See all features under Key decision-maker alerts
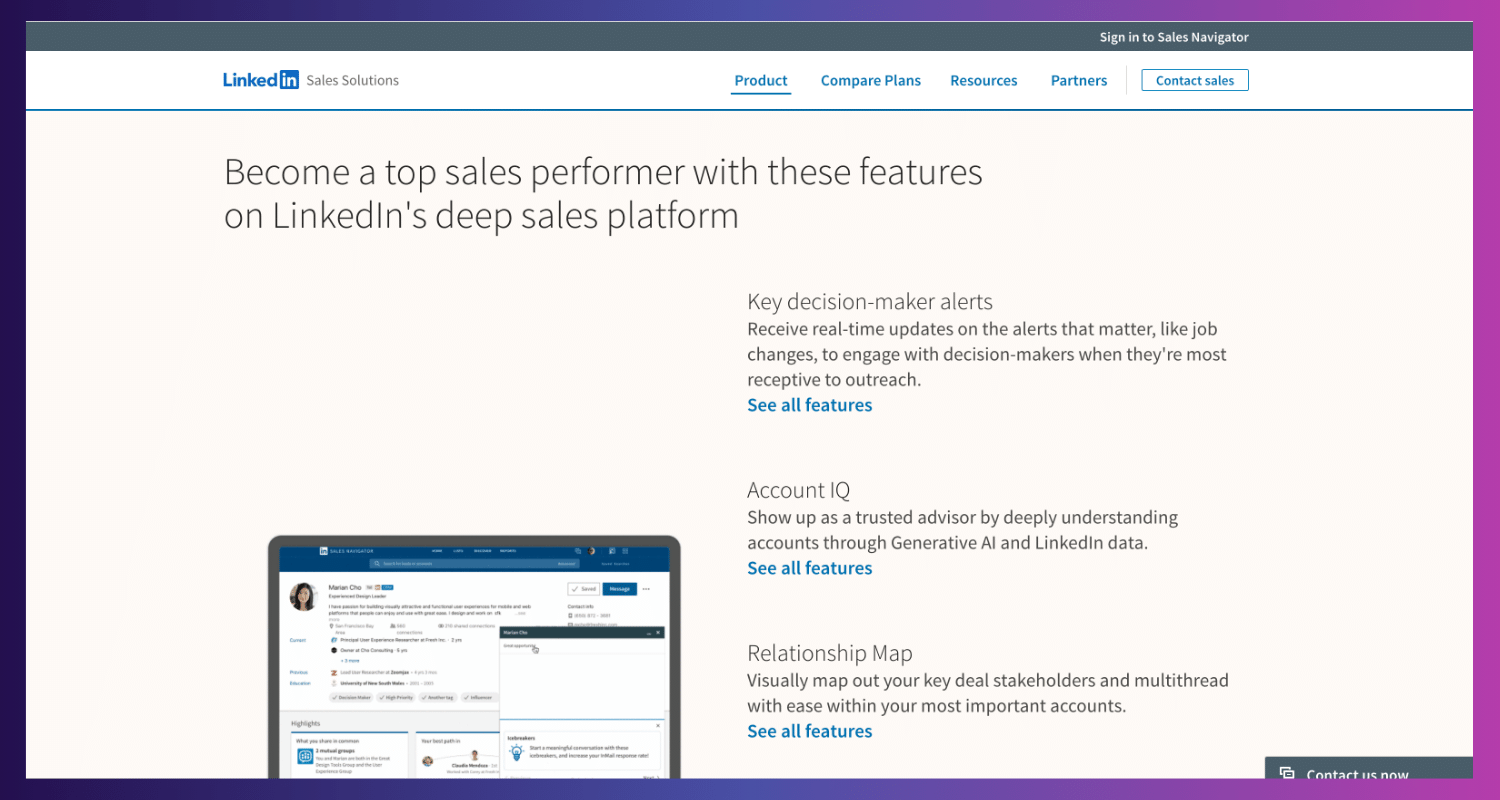 810,405
